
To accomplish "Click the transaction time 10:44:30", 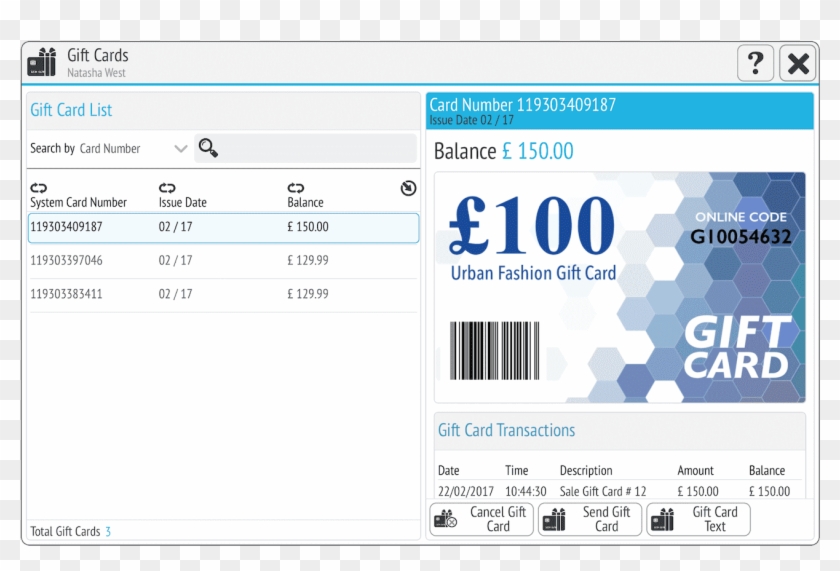I will coord(526,491).
